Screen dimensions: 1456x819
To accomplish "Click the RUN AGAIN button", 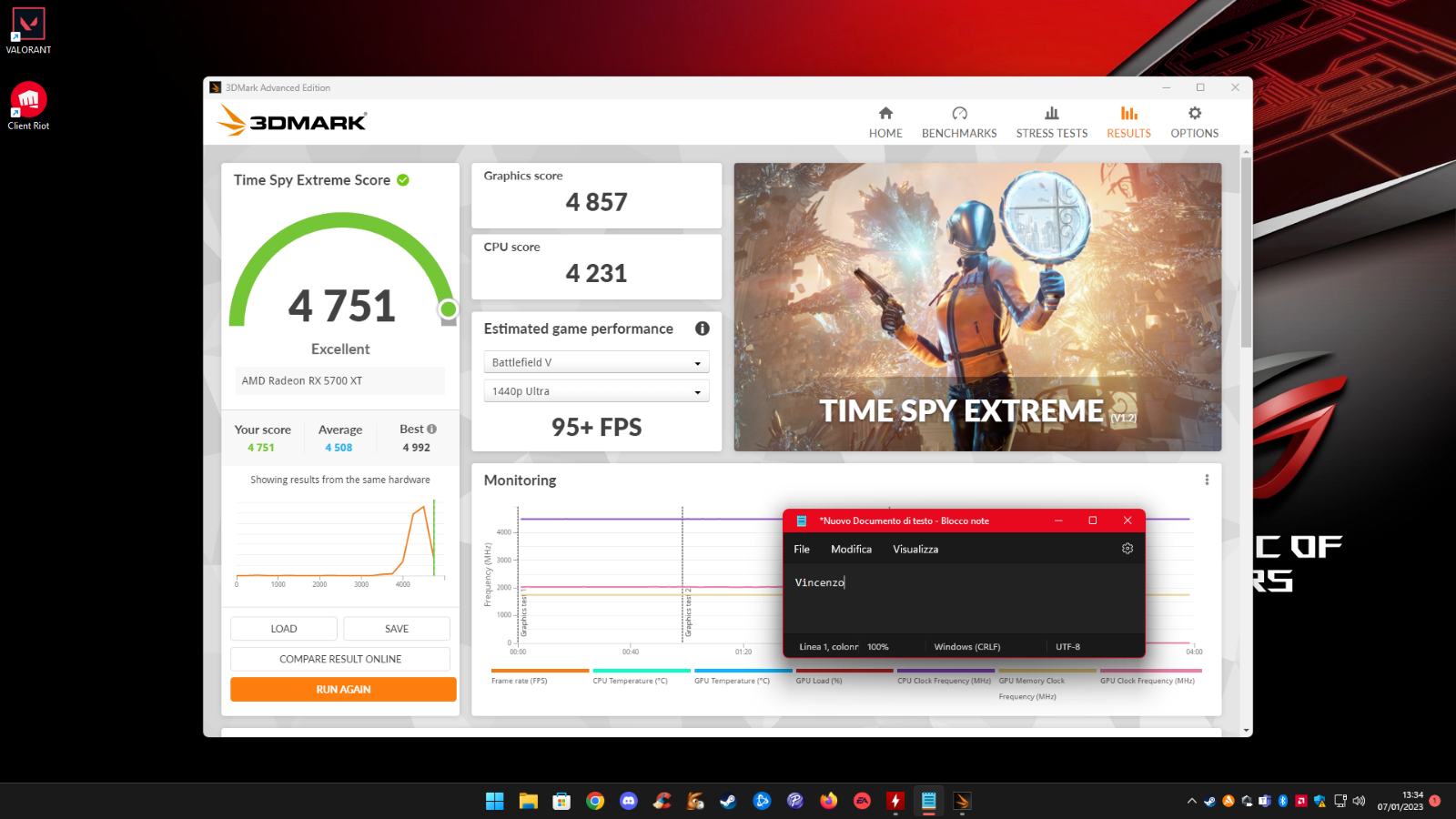I will coord(343,690).
